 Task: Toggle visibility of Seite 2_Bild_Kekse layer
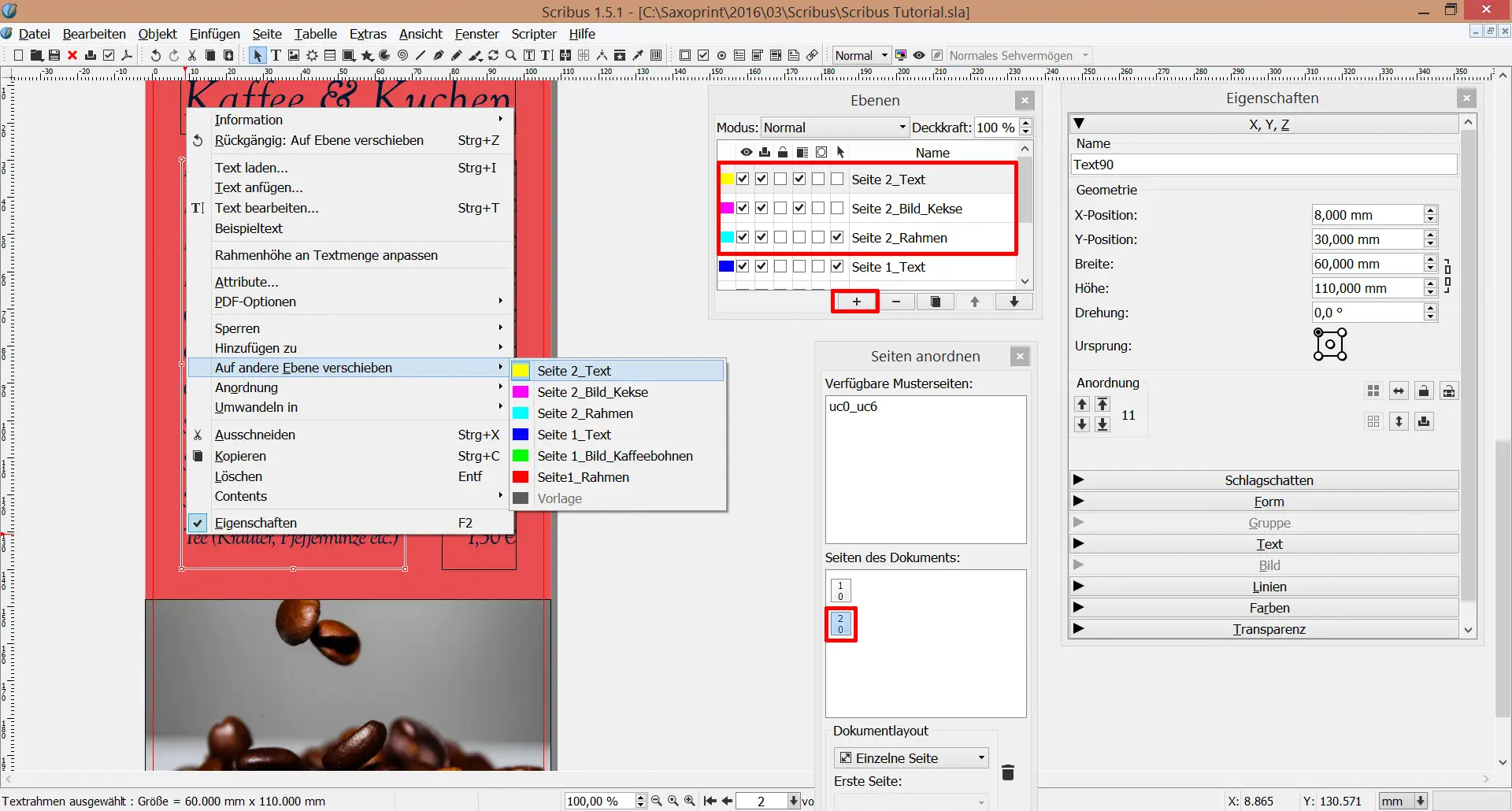744,208
